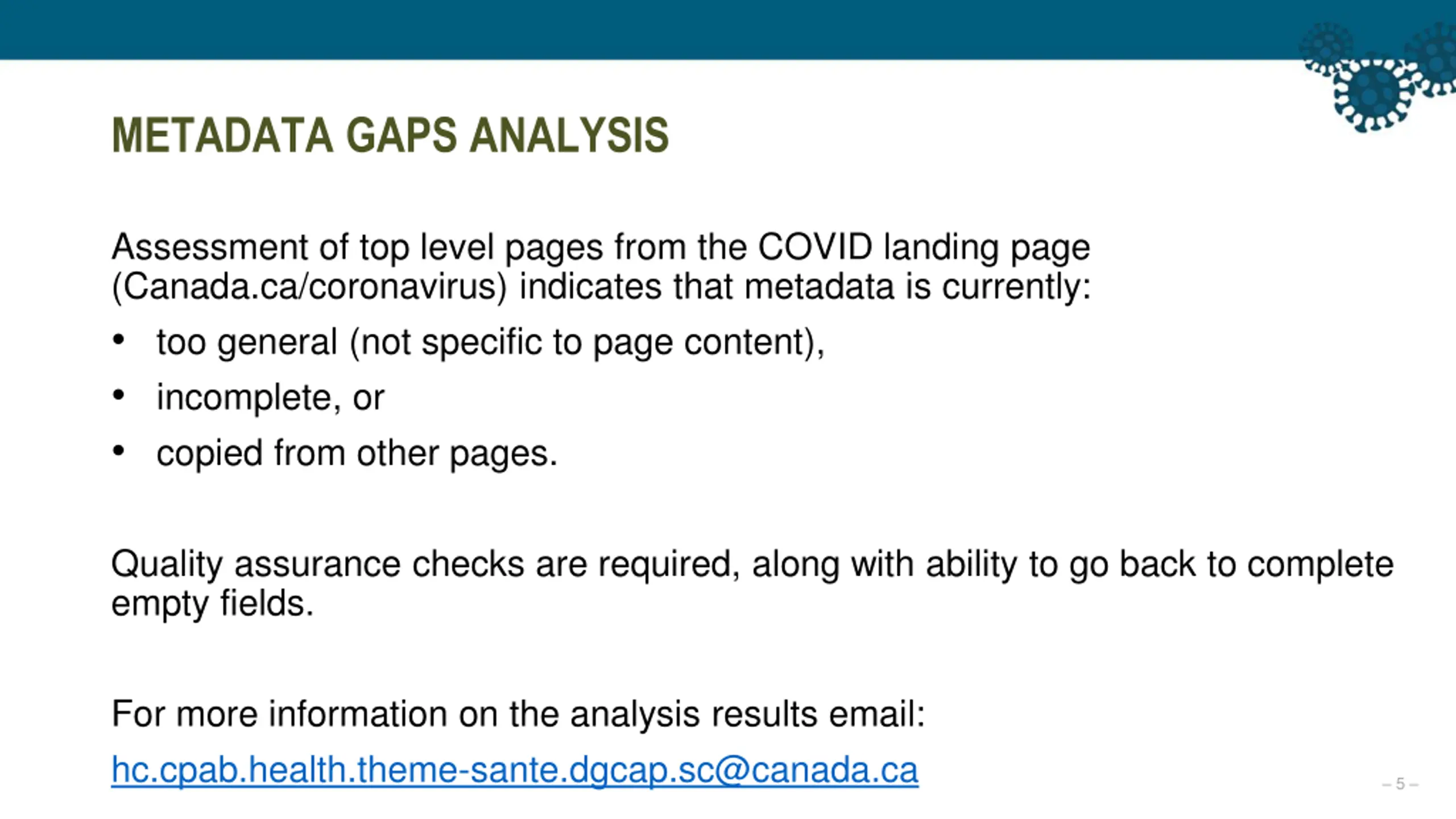The height and width of the screenshot is (819, 1456).
Task: Click the word COVID in first paragraph
Action: tap(815, 247)
